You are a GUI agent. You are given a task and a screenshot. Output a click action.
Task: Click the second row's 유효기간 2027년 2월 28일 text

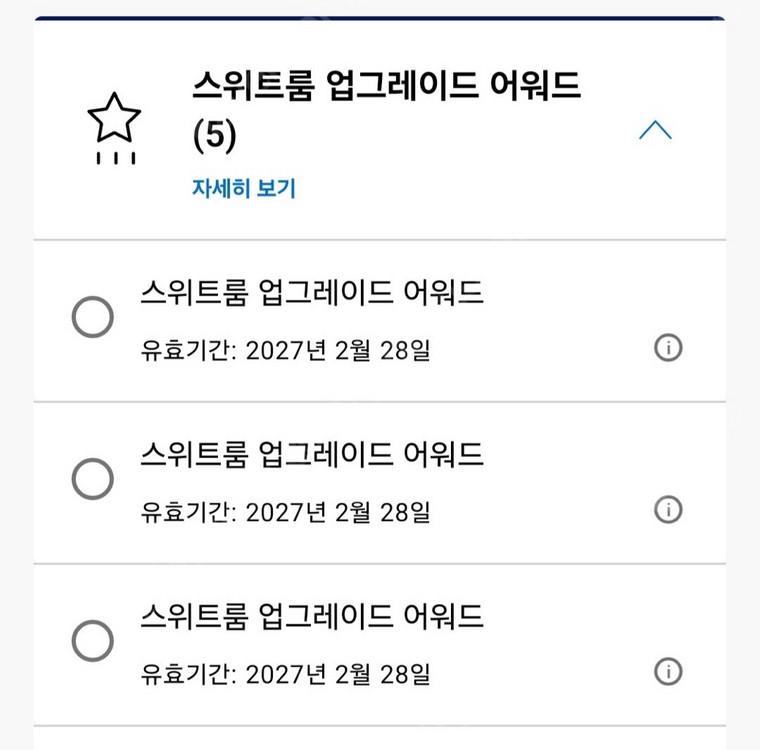pyautogui.click(x=286, y=513)
